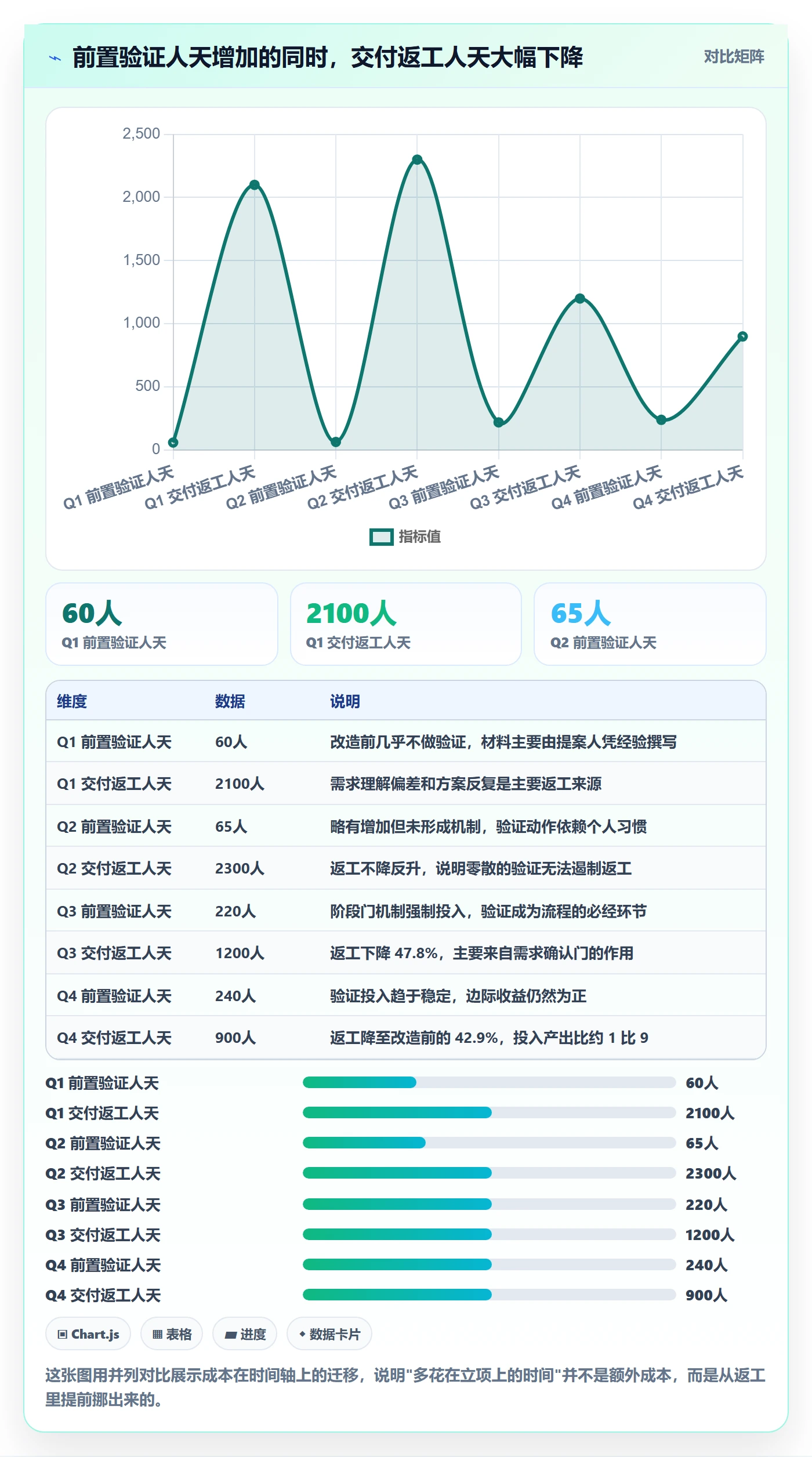The image size is (812, 1457).
Task: Click the lightning bolt icon beside the title
Action: click(55, 58)
